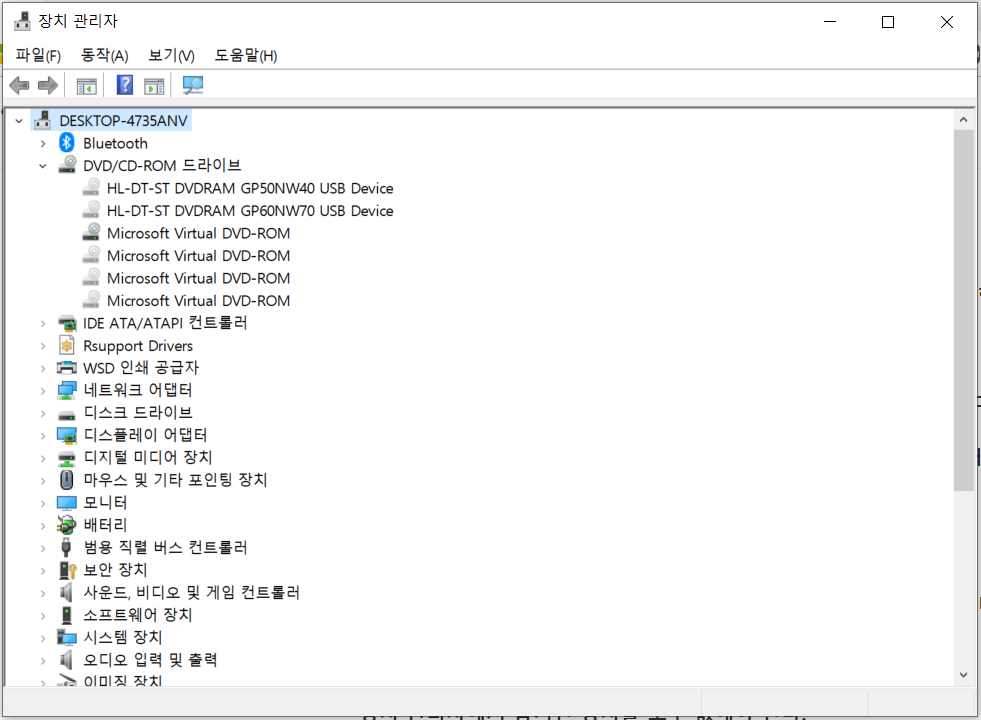Click the show/hide action pane icon
This screenshot has width=981, height=720.
click(x=154, y=86)
